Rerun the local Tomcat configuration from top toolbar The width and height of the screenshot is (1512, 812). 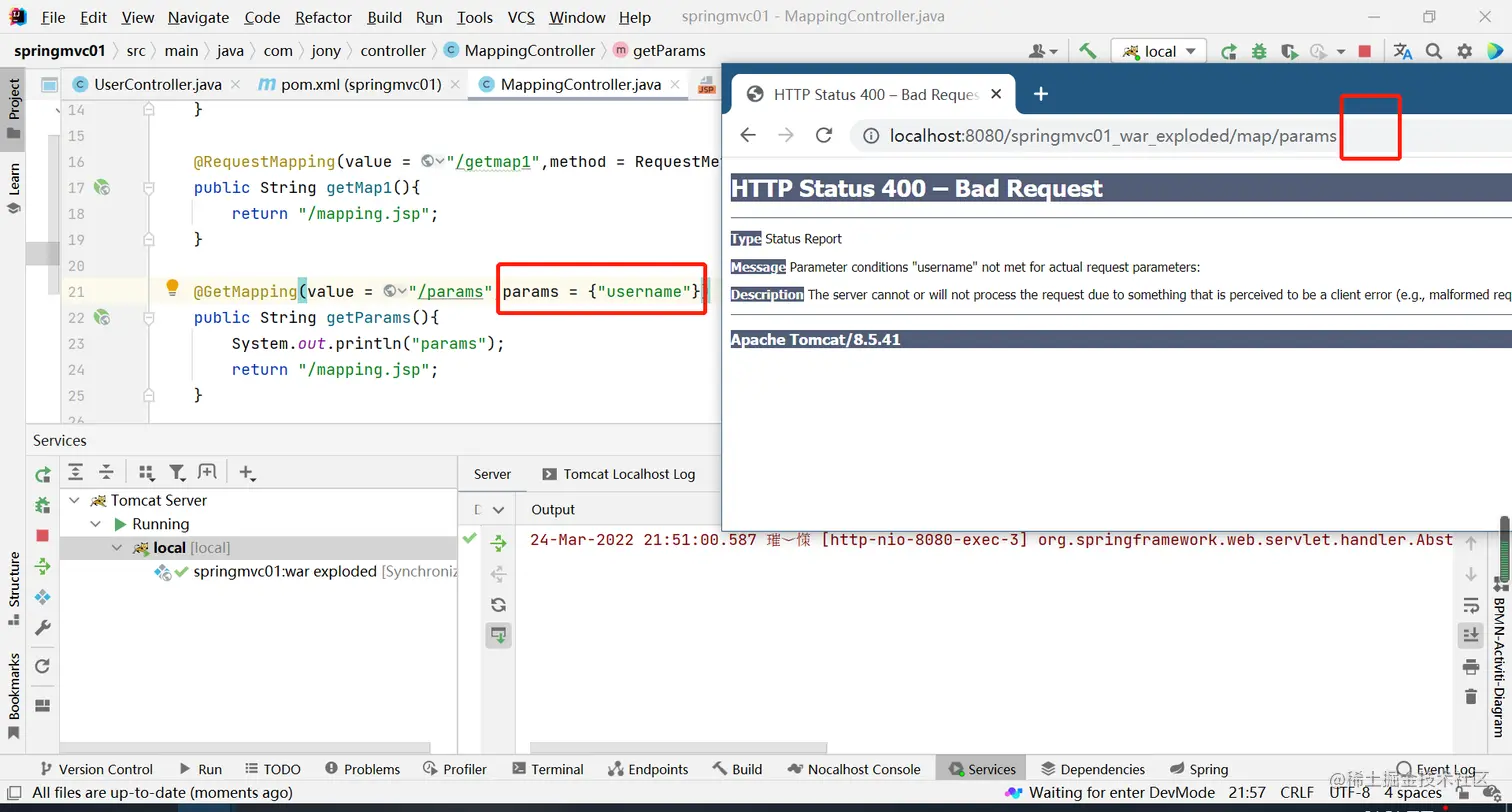point(1229,51)
